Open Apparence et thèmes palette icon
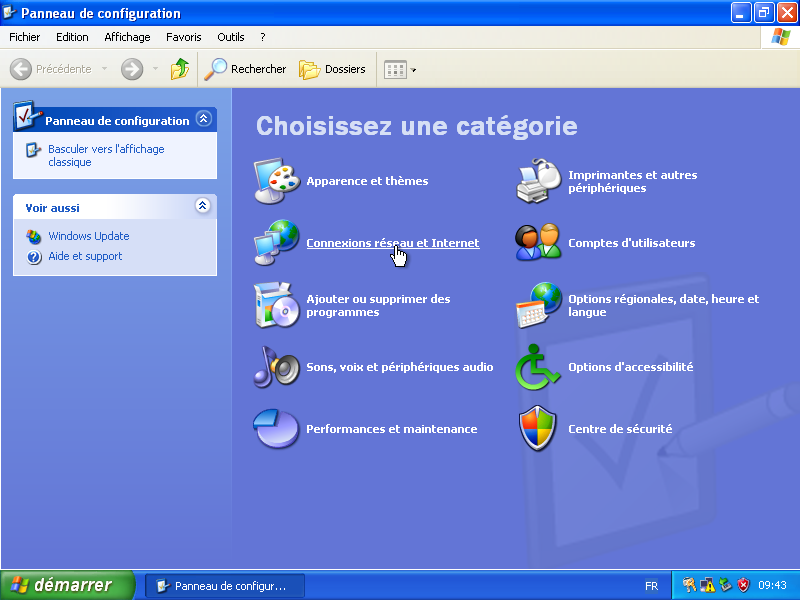The image size is (800, 600). tap(277, 181)
